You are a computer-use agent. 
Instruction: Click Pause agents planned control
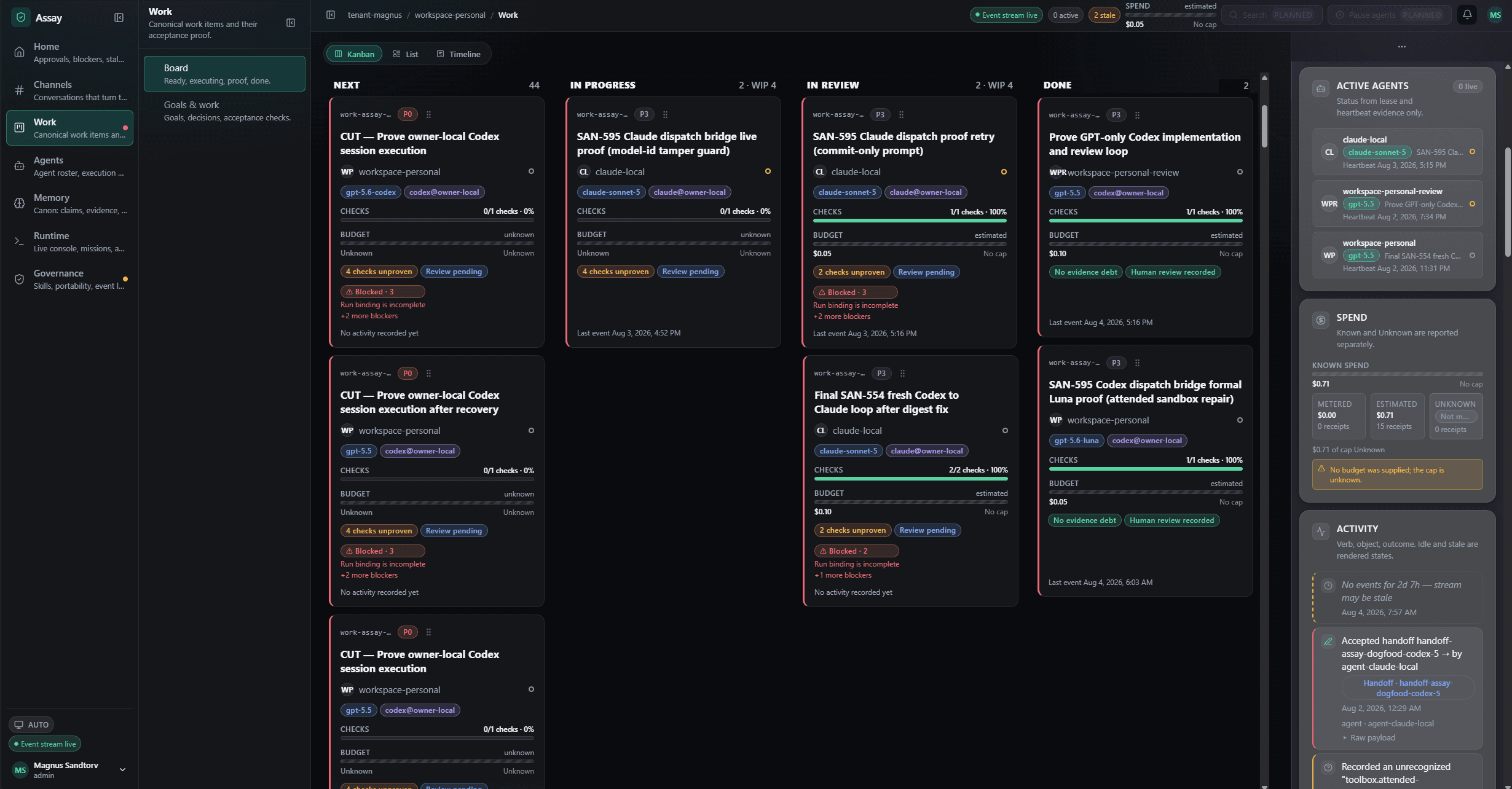point(1390,15)
